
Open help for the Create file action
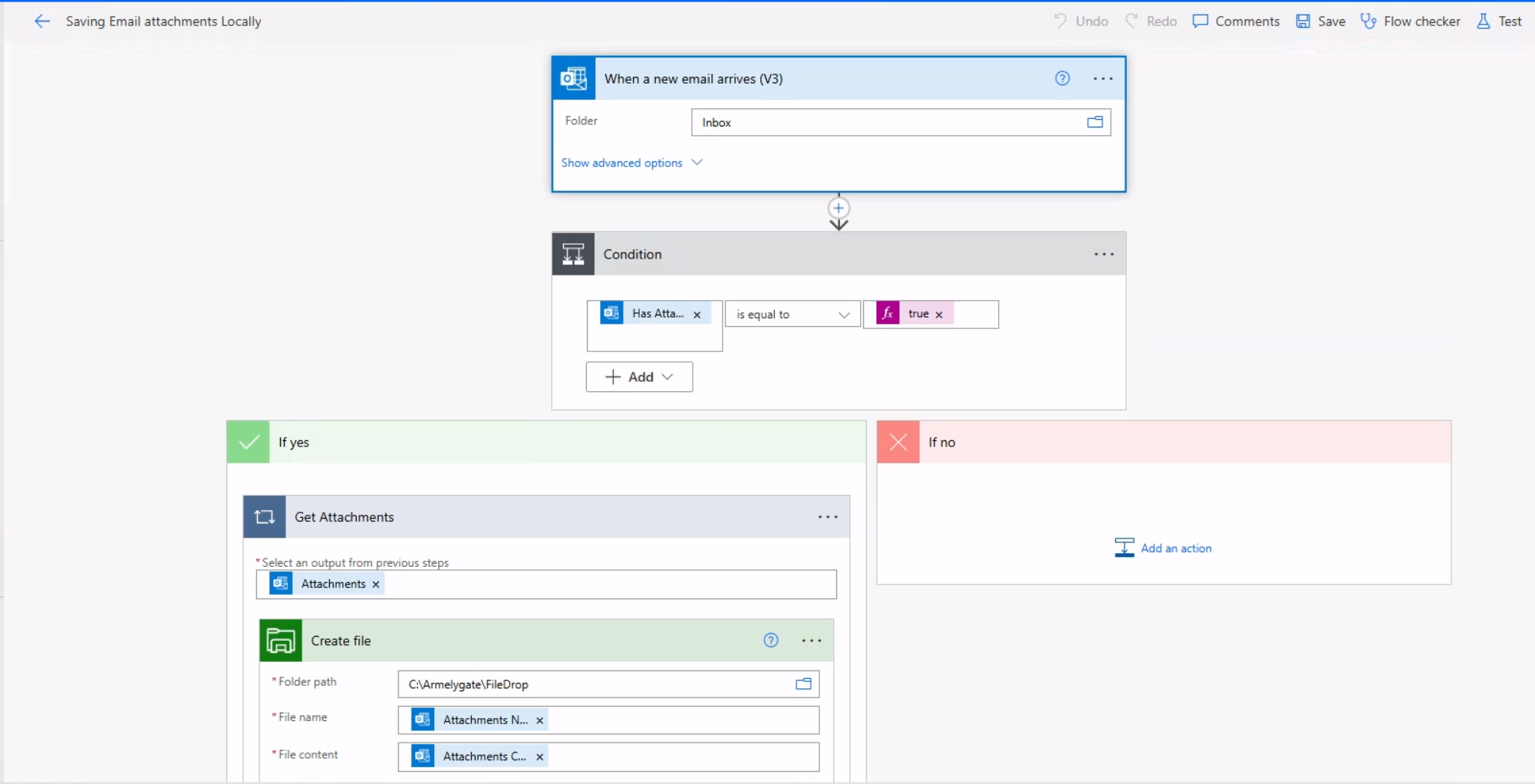771,641
